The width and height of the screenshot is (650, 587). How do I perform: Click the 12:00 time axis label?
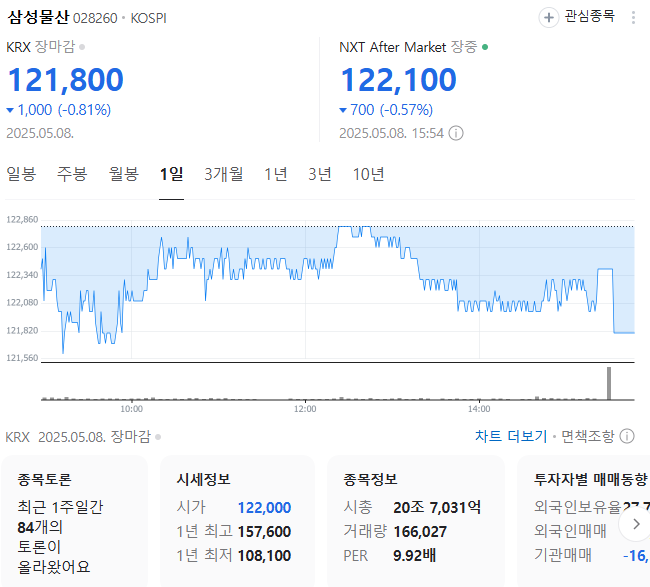[305, 409]
